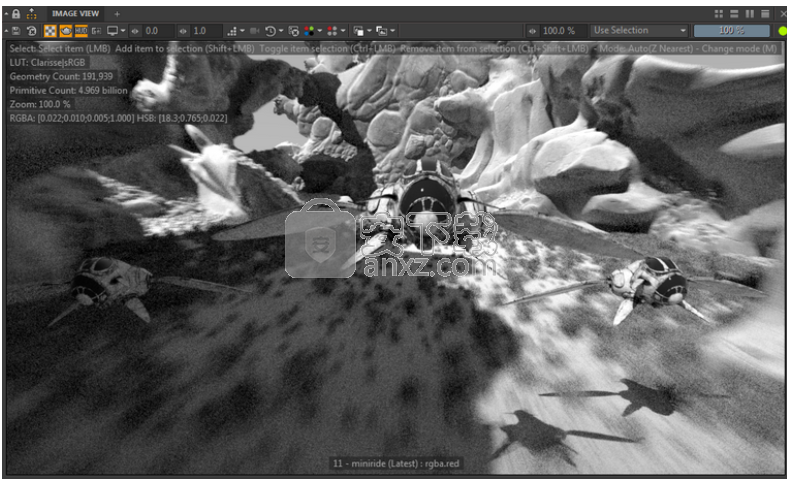Click the slider handle beside 100.0 % field
The width and height of the screenshot is (787, 479).
coord(532,31)
